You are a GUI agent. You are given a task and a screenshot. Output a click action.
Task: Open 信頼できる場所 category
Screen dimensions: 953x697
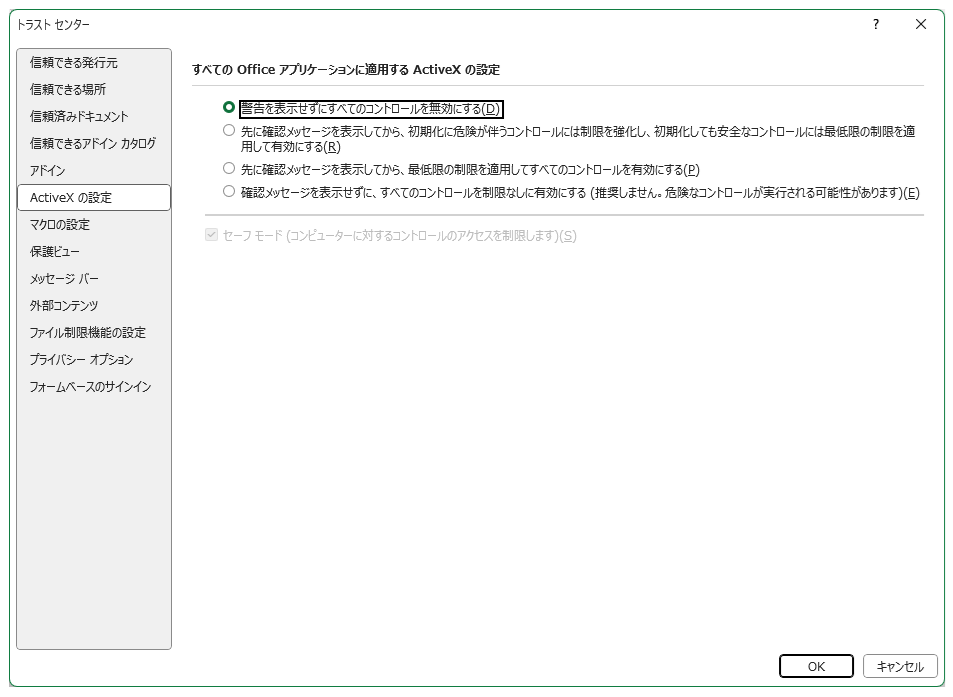click(x=68, y=90)
